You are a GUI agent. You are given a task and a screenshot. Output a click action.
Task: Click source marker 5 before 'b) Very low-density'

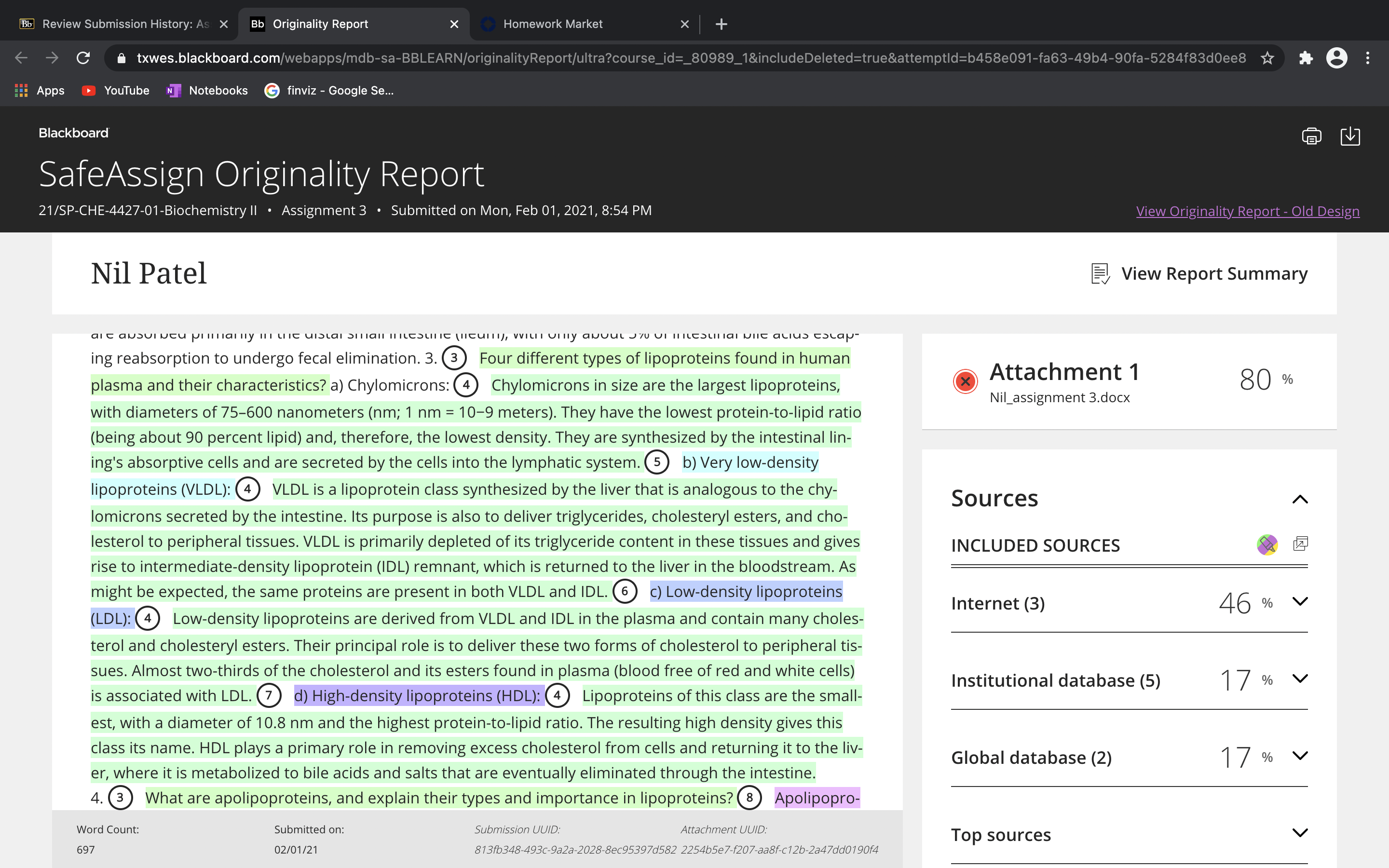[x=656, y=462]
